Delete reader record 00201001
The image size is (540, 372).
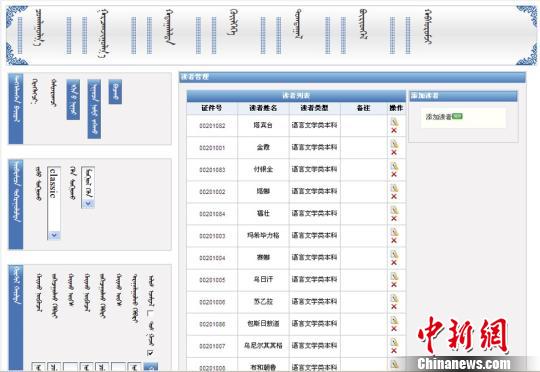point(394,152)
